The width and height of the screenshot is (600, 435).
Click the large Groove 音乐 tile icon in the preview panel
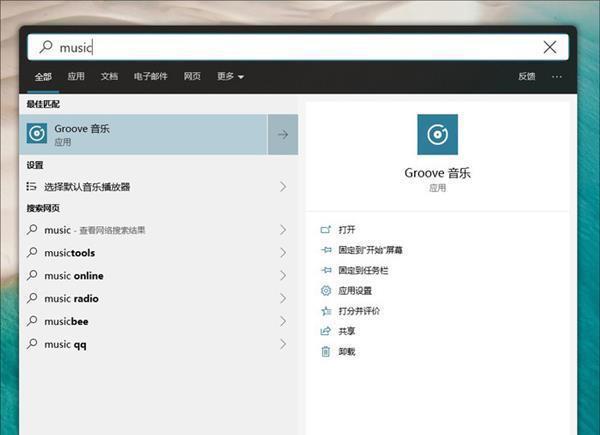(437, 134)
